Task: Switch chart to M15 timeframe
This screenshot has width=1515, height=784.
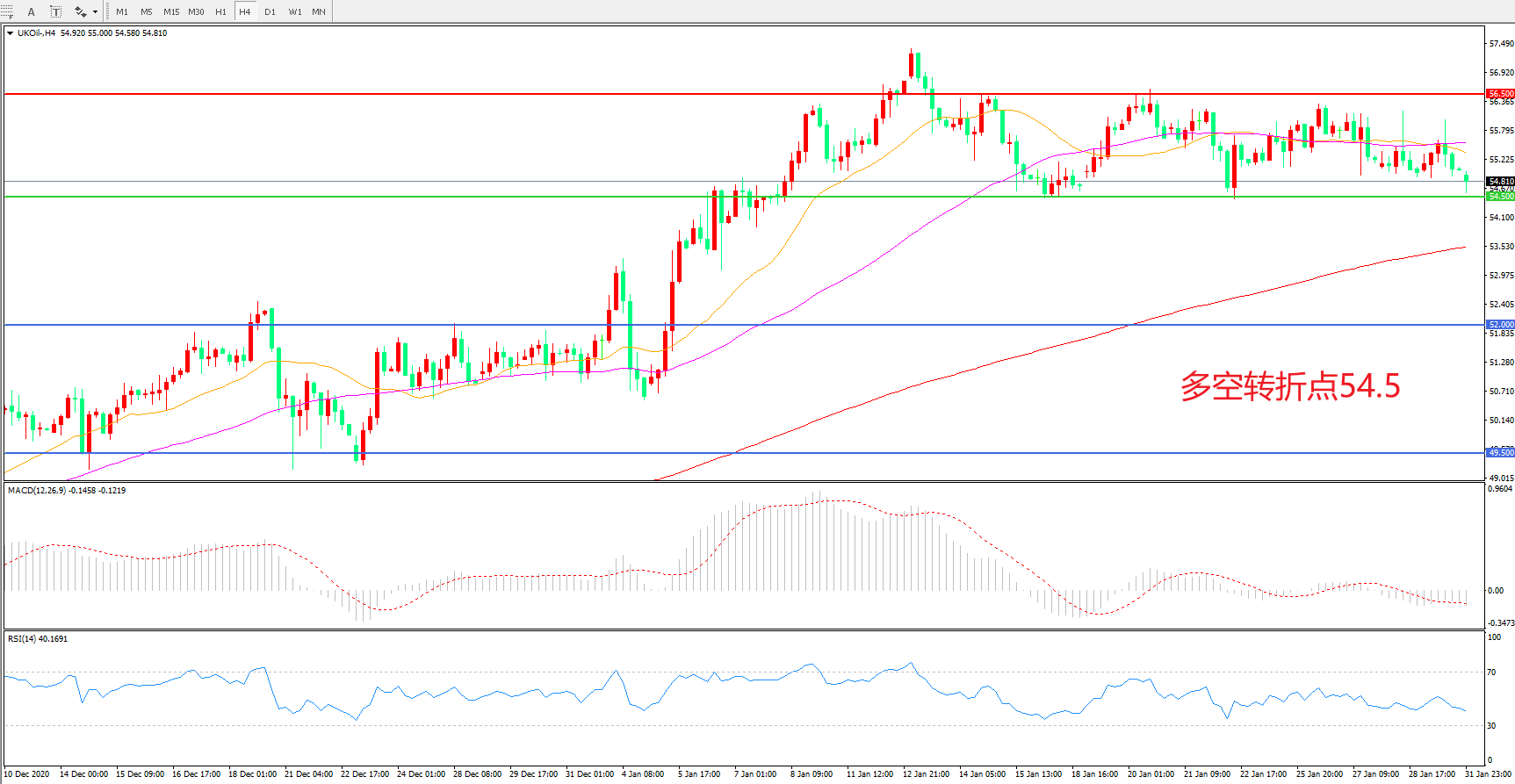Action: (x=171, y=11)
